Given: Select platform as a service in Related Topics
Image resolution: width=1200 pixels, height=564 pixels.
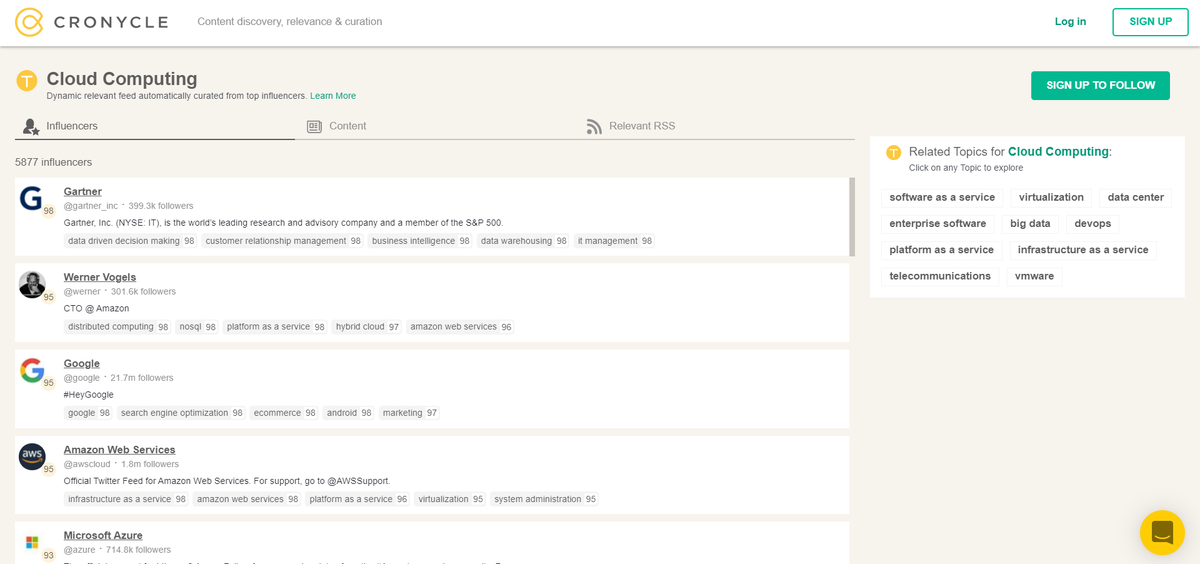Looking at the screenshot, I should pos(942,250).
